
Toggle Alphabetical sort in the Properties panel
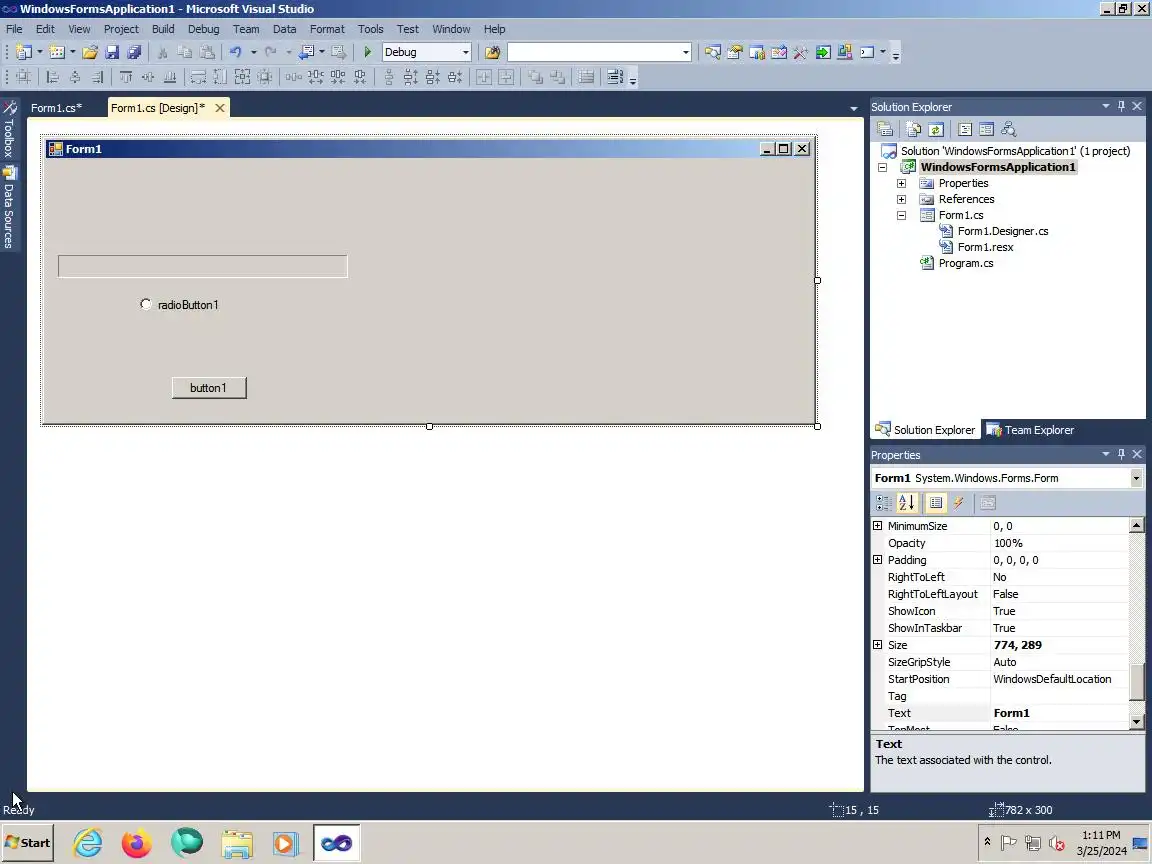(907, 503)
